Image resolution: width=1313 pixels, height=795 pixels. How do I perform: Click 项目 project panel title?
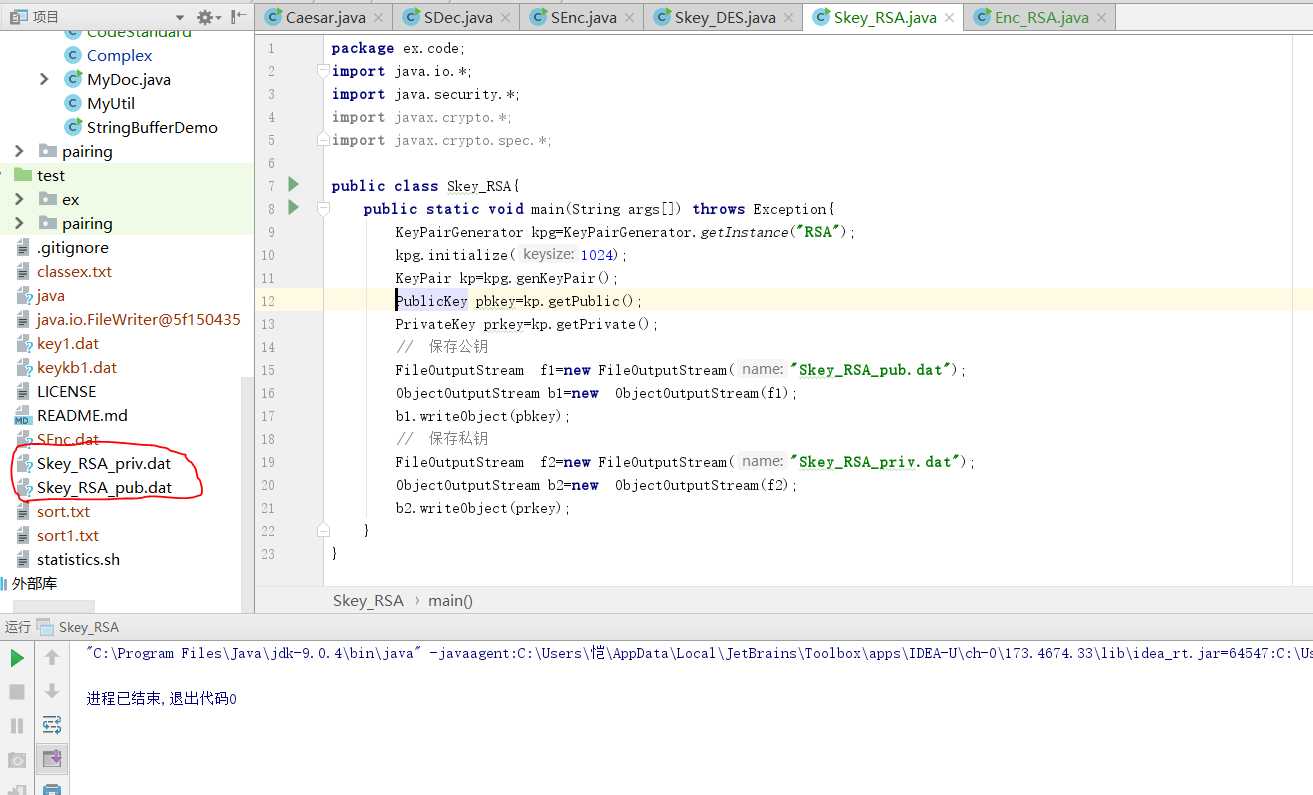(x=46, y=17)
